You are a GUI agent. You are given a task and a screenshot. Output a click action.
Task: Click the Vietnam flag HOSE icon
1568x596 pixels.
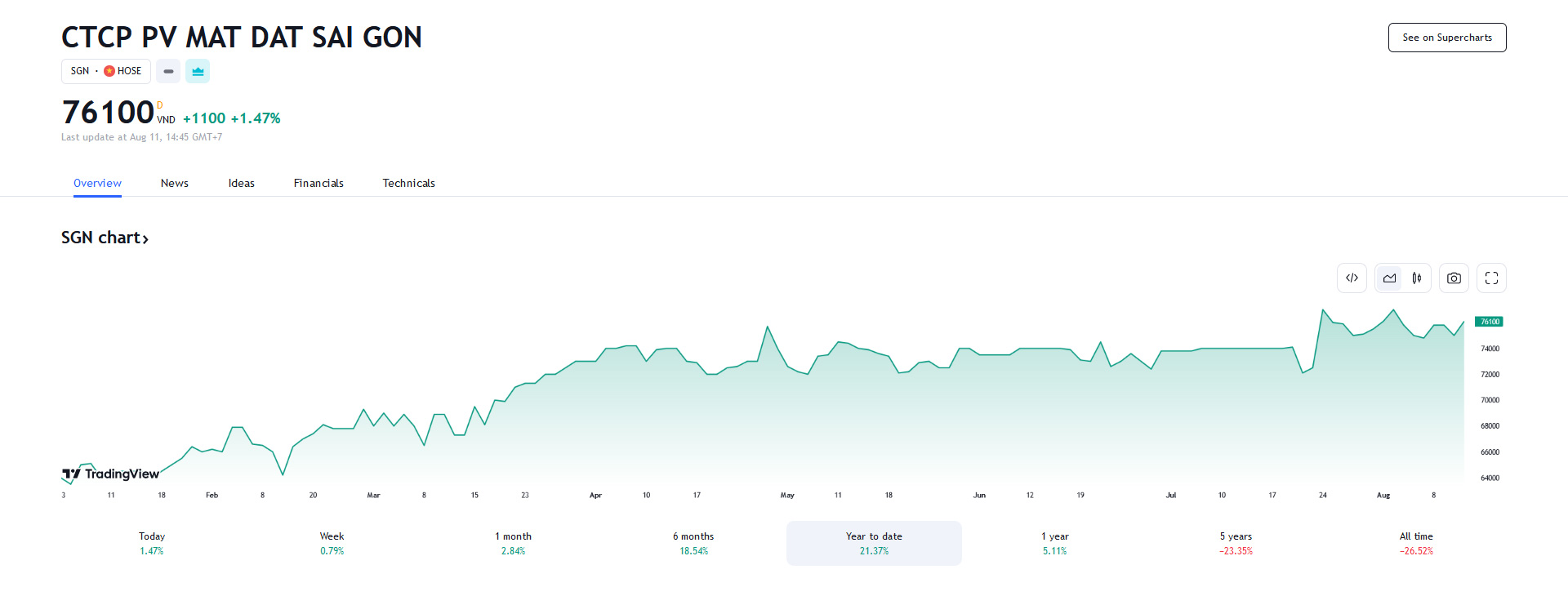click(109, 71)
